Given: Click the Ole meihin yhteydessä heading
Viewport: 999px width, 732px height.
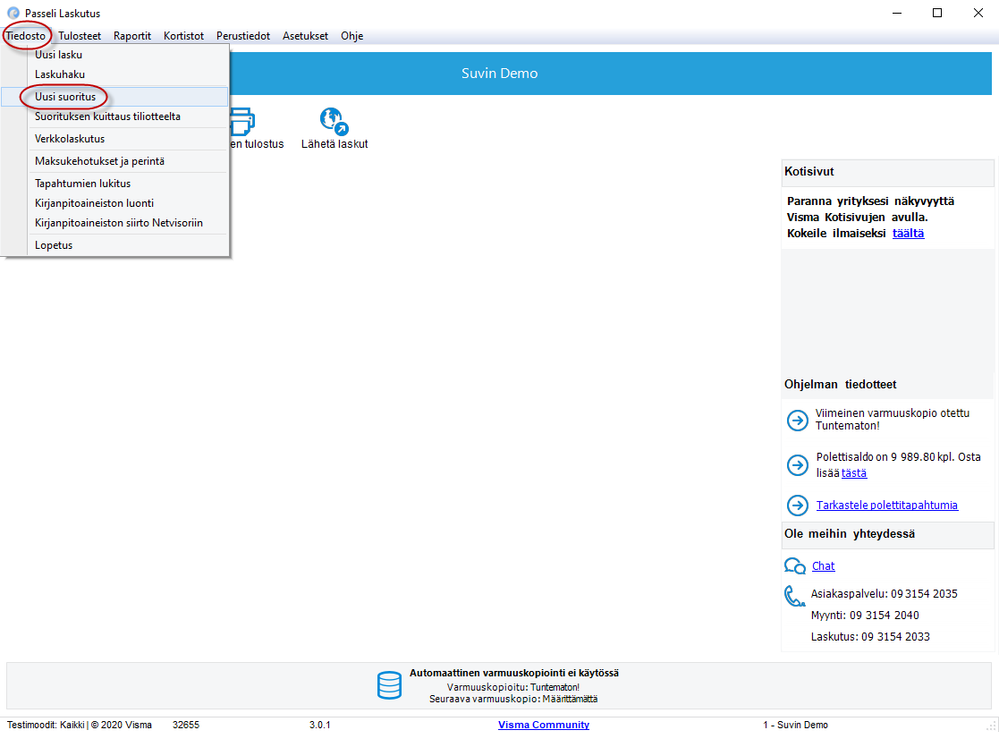Looking at the screenshot, I should (x=849, y=534).
